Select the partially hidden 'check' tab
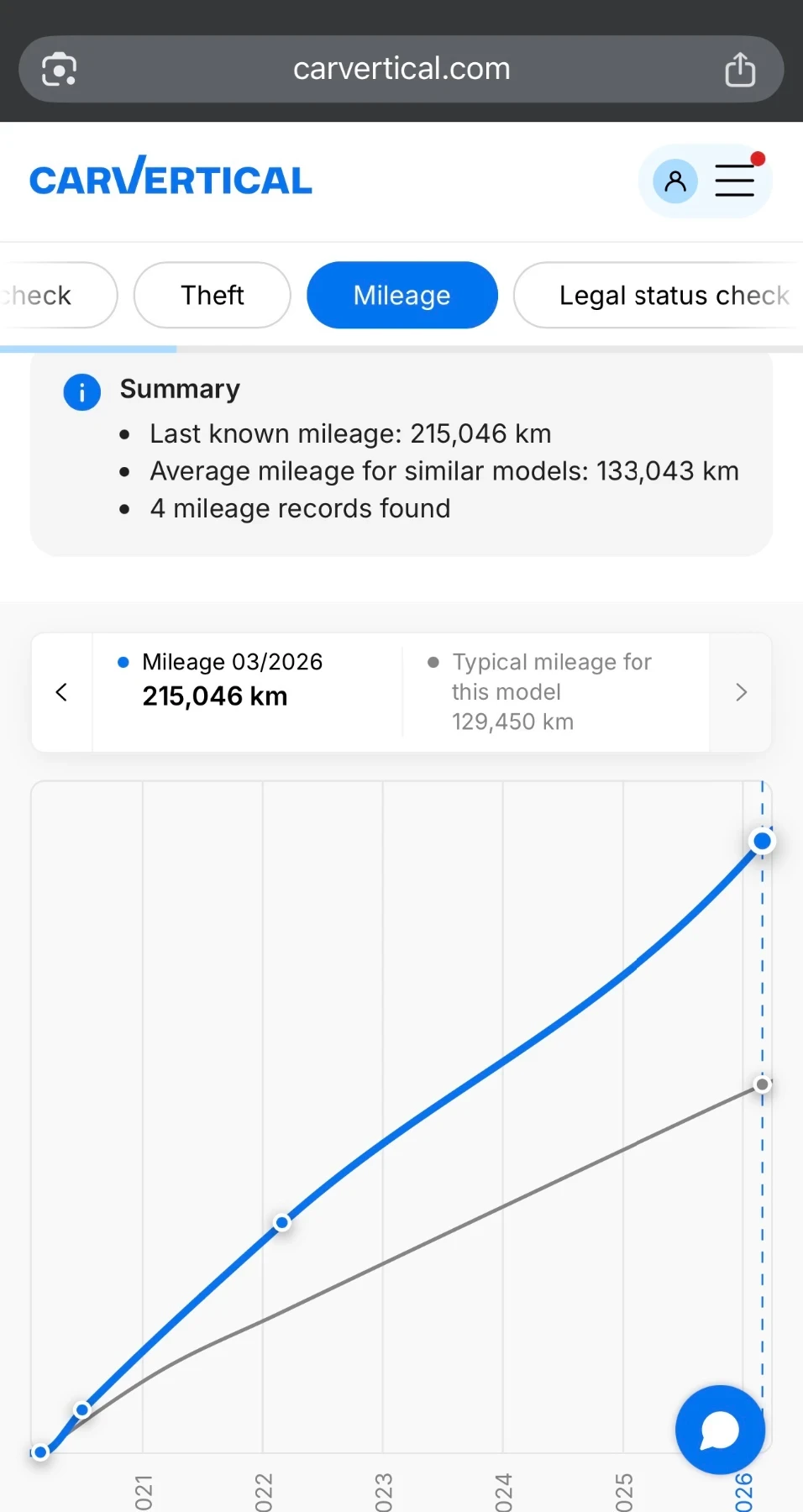The image size is (803, 1512). tap(57, 295)
